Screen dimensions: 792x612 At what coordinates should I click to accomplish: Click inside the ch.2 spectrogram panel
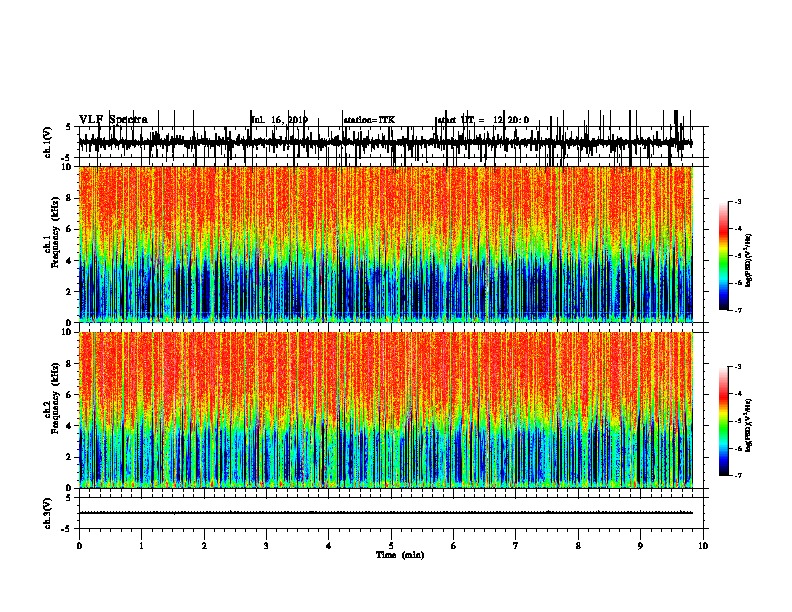point(386,410)
